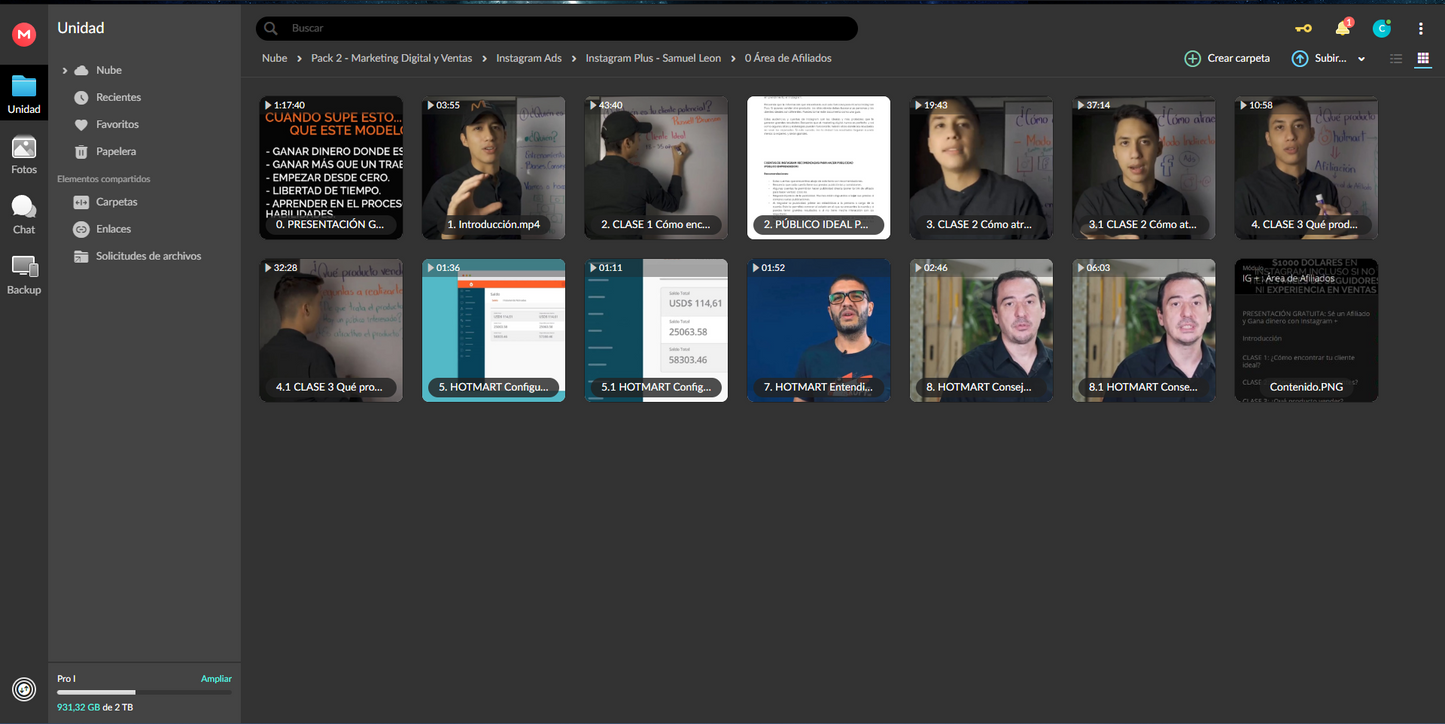Click Crear carpeta button
The height and width of the screenshot is (724, 1445).
(x=1227, y=58)
